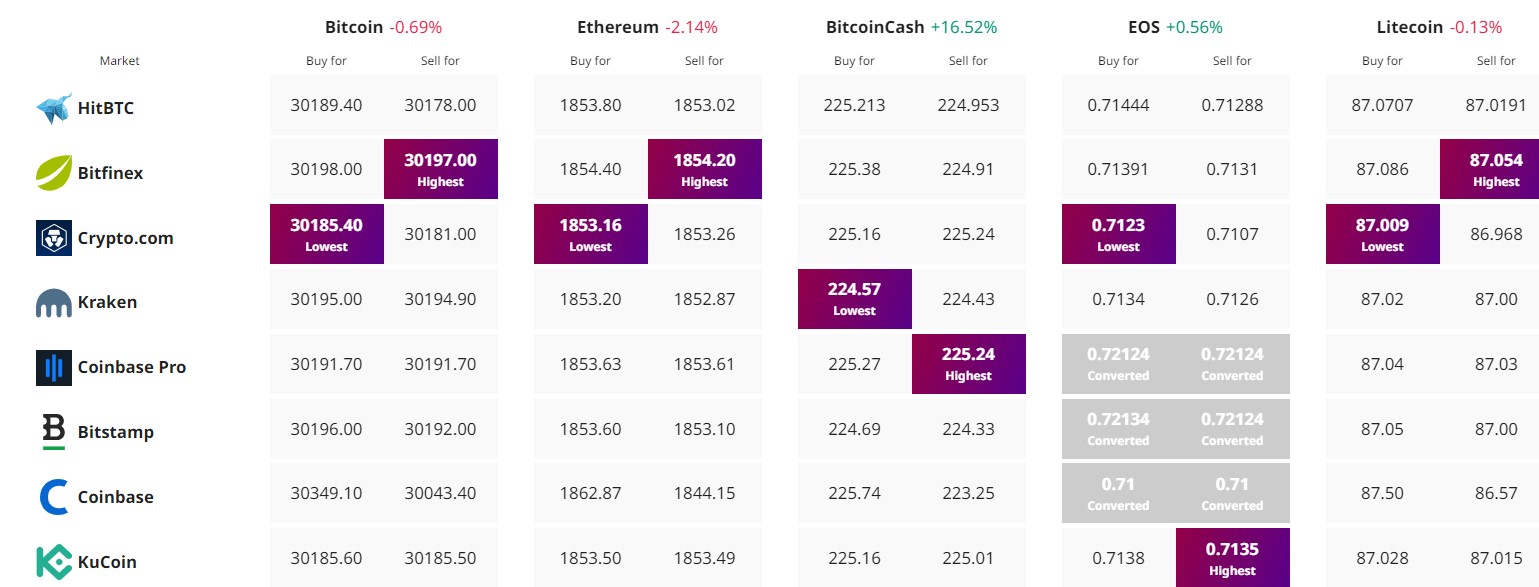Click Bitfinex highest Bitcoin sell price 30197.00
The image size is (1539, 587).
click(x=441, y=169)
